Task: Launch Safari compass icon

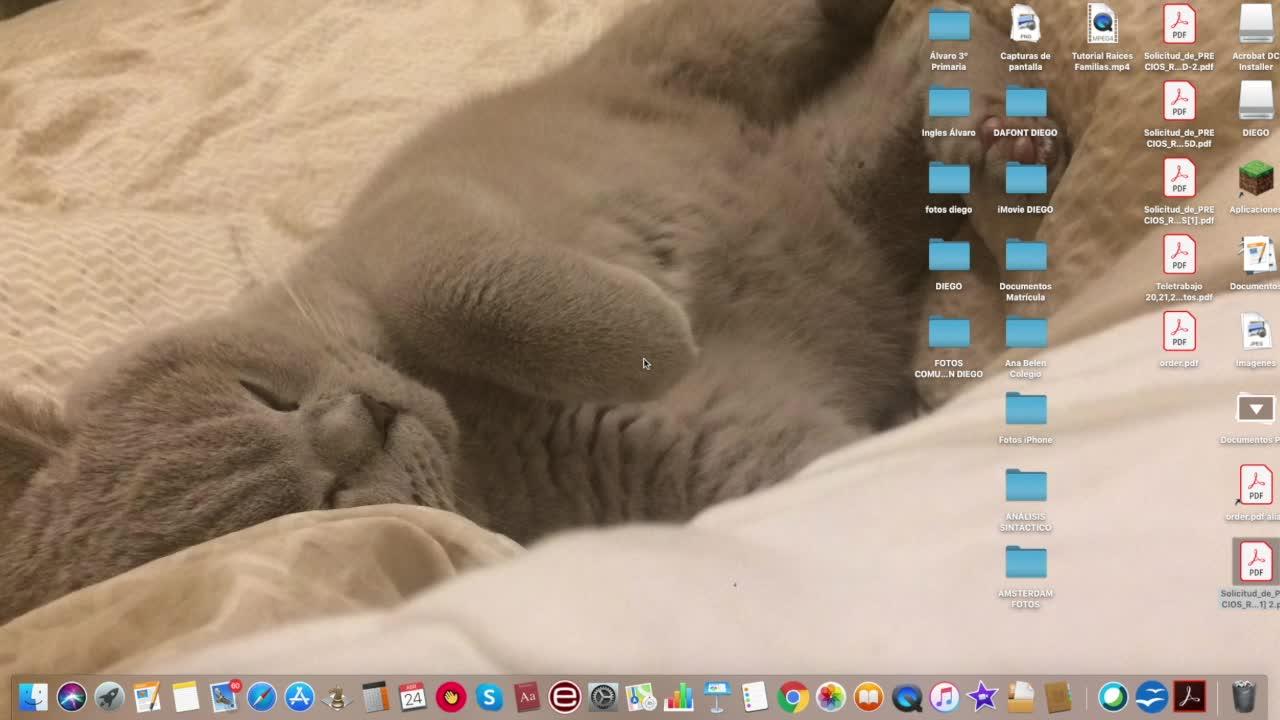Action: click(261, 696)
